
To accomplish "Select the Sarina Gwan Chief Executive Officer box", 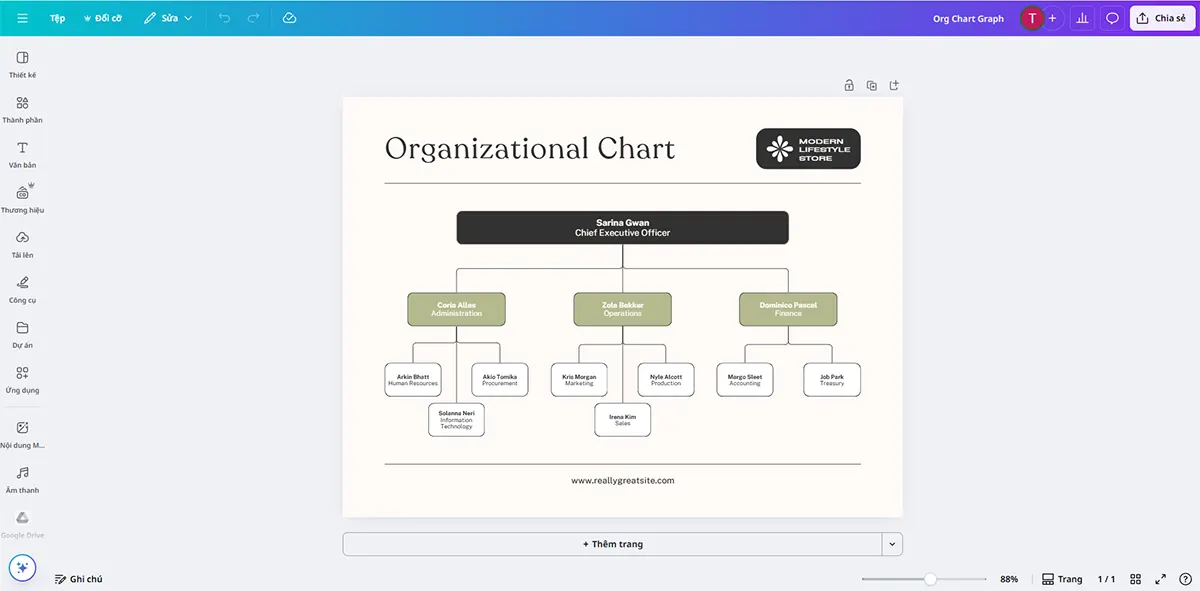I will pyautogui.click(x=622, y=227).
